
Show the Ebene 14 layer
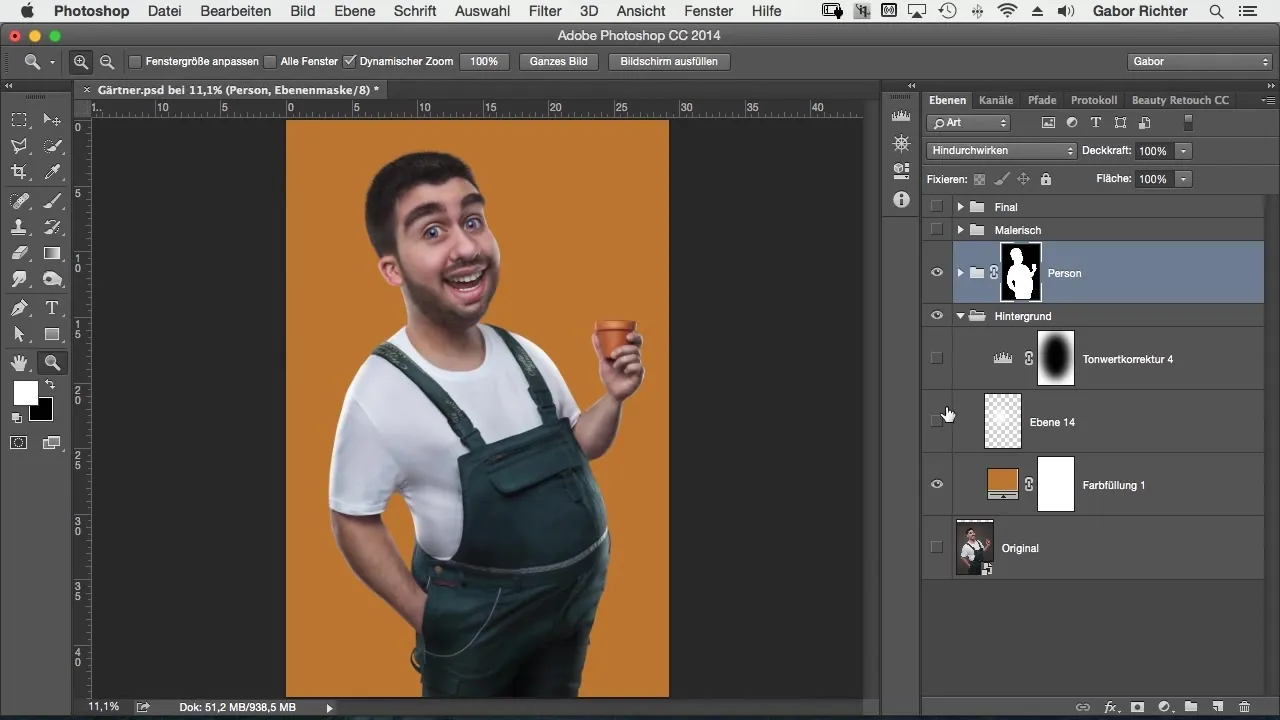point(937,421)
